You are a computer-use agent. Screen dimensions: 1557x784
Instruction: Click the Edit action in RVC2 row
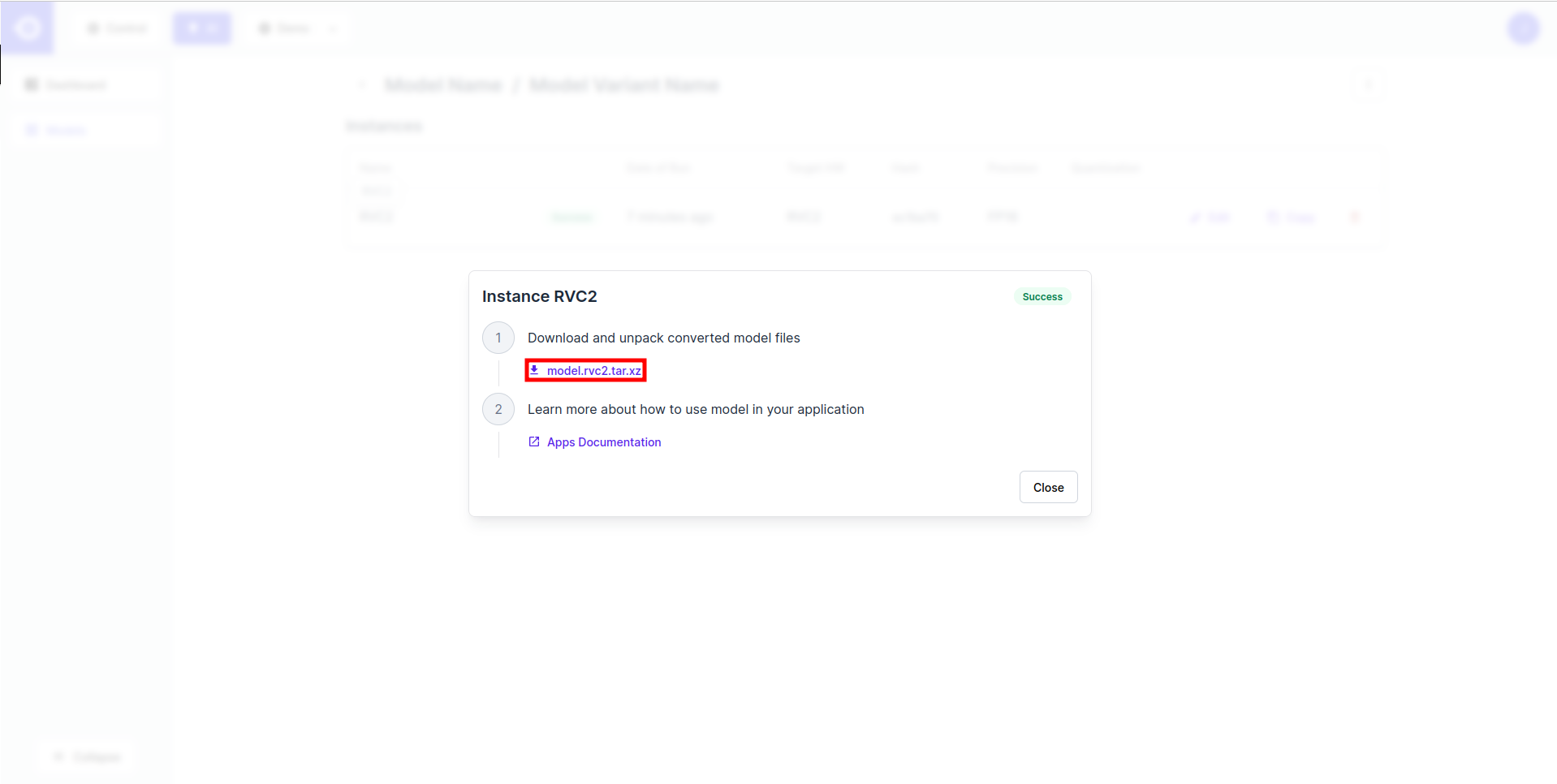coord(1210,218)
